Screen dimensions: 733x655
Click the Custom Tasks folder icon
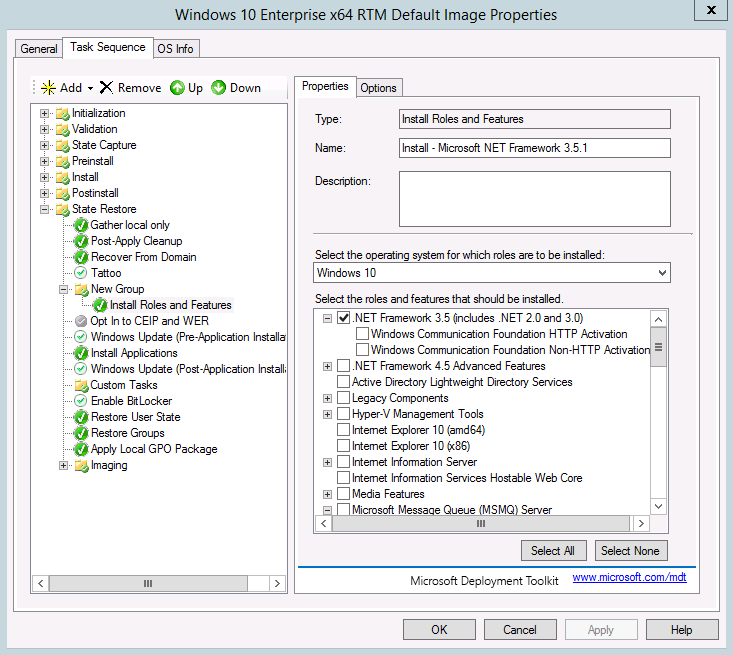click(x=81, y=385)
